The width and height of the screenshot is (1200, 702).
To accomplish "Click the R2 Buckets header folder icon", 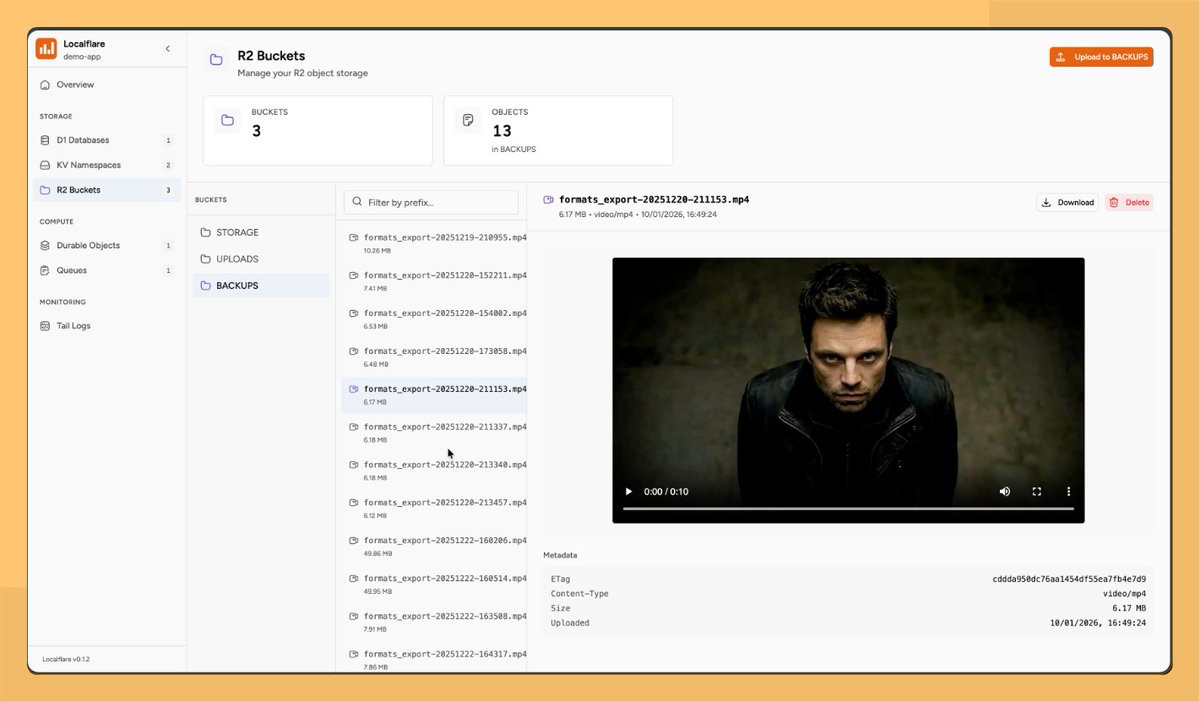I will click(216, 60).
